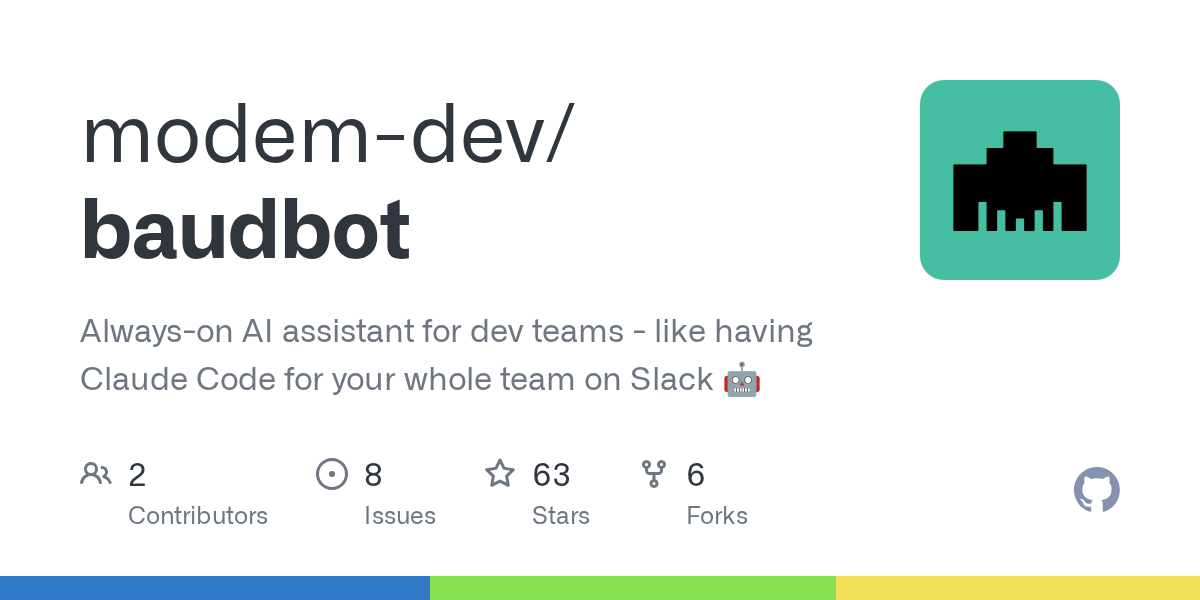Open the baudbot repository title
This screenshot has width=1200, height=600.
pos(245,230)
